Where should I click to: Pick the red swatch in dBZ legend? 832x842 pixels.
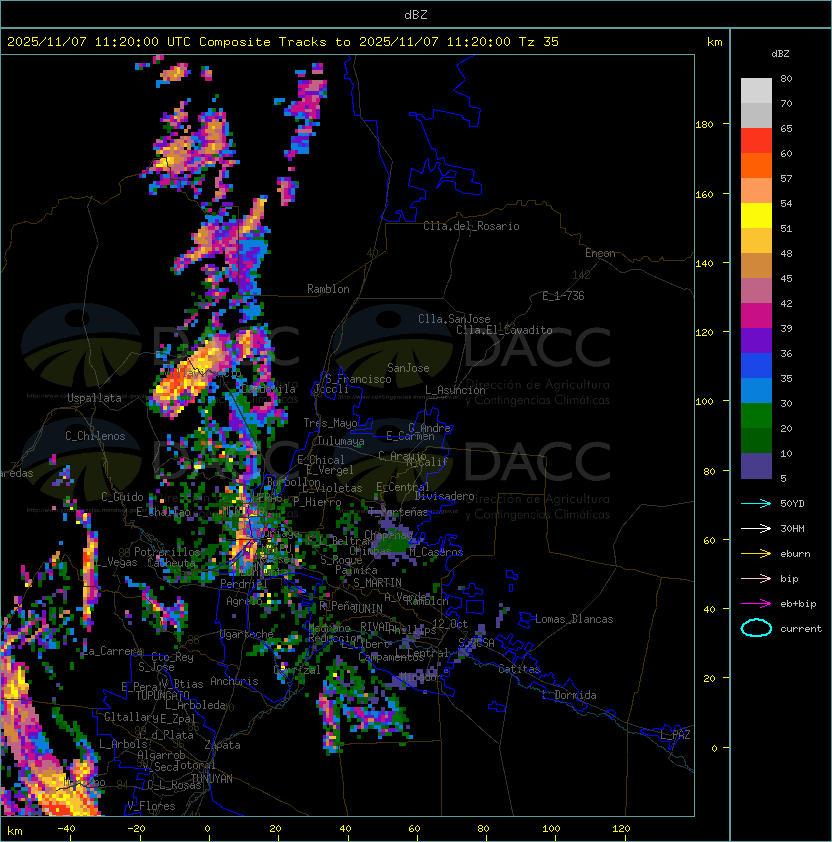(756, 141)
